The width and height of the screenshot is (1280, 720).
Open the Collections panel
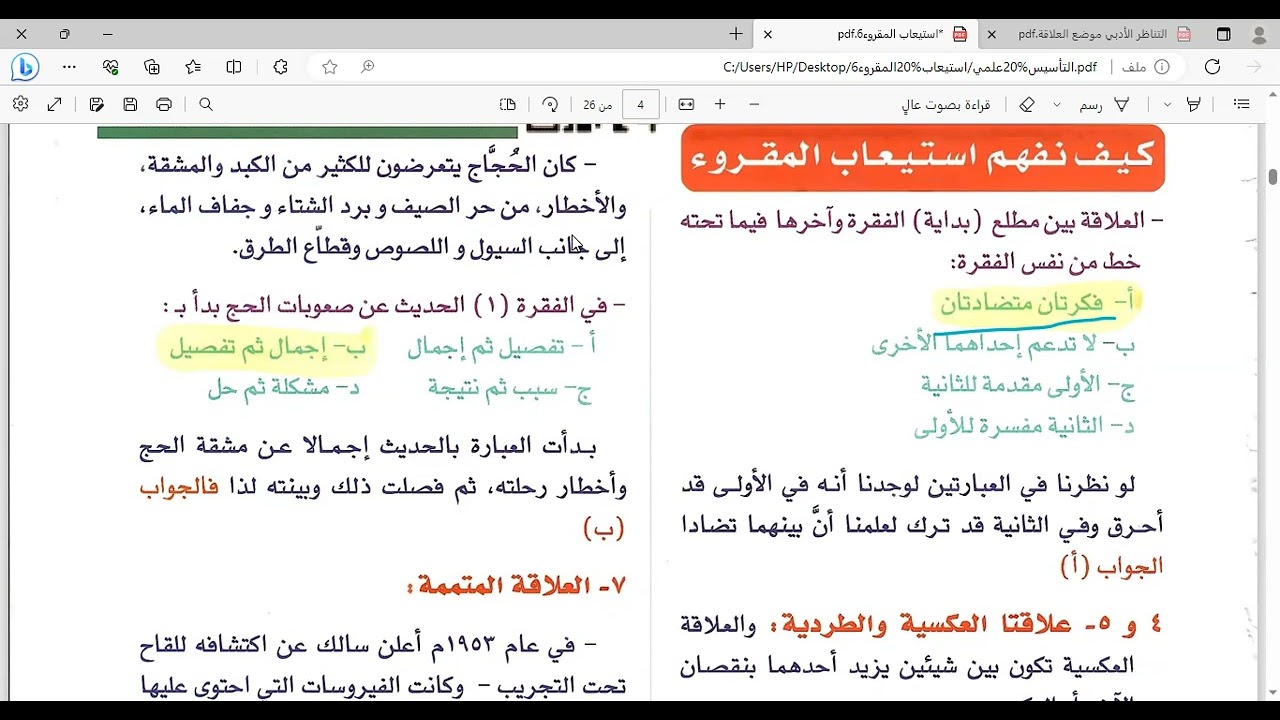tap(152, 67)
